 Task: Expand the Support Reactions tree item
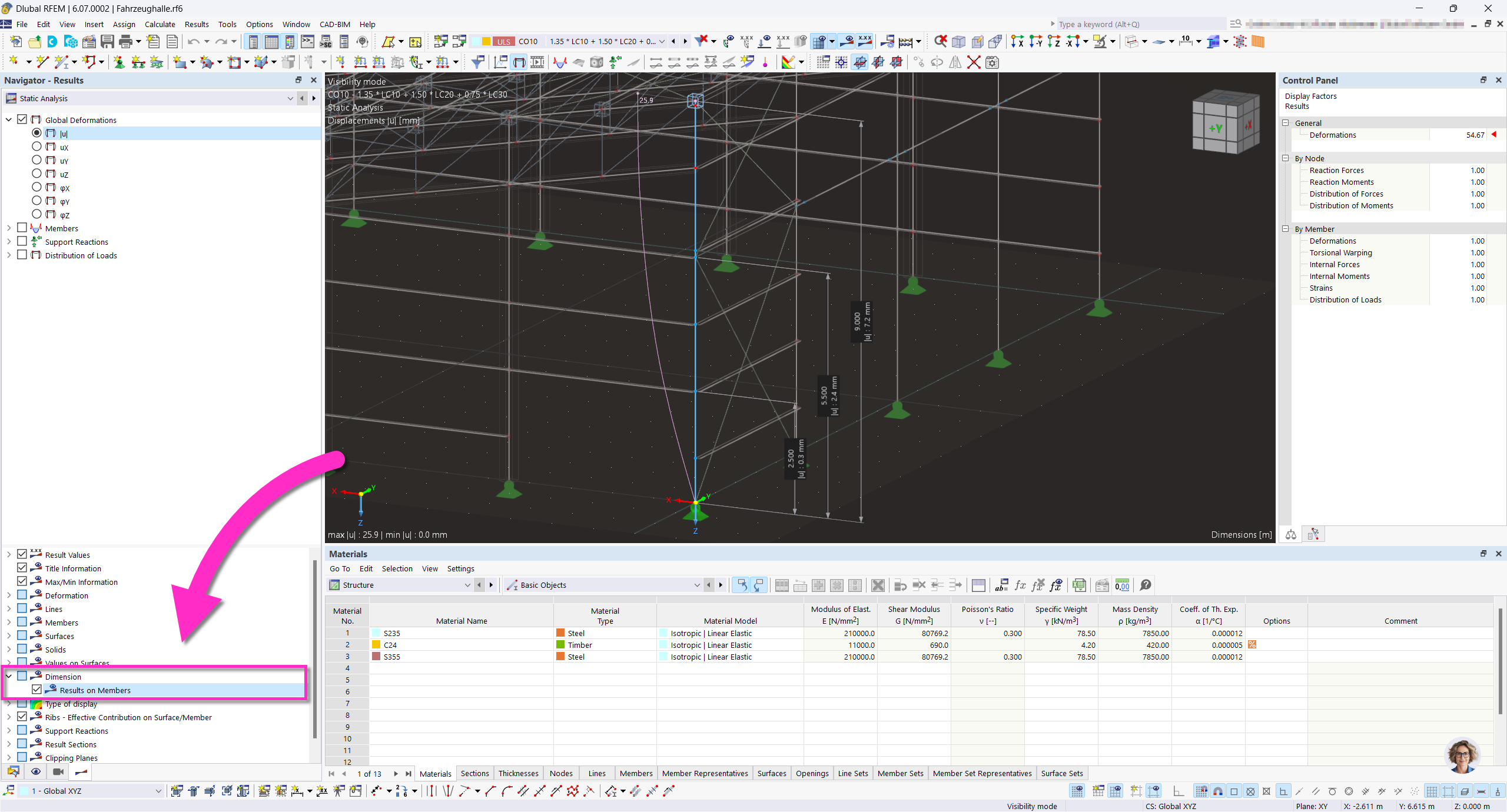tap(8, 241)
